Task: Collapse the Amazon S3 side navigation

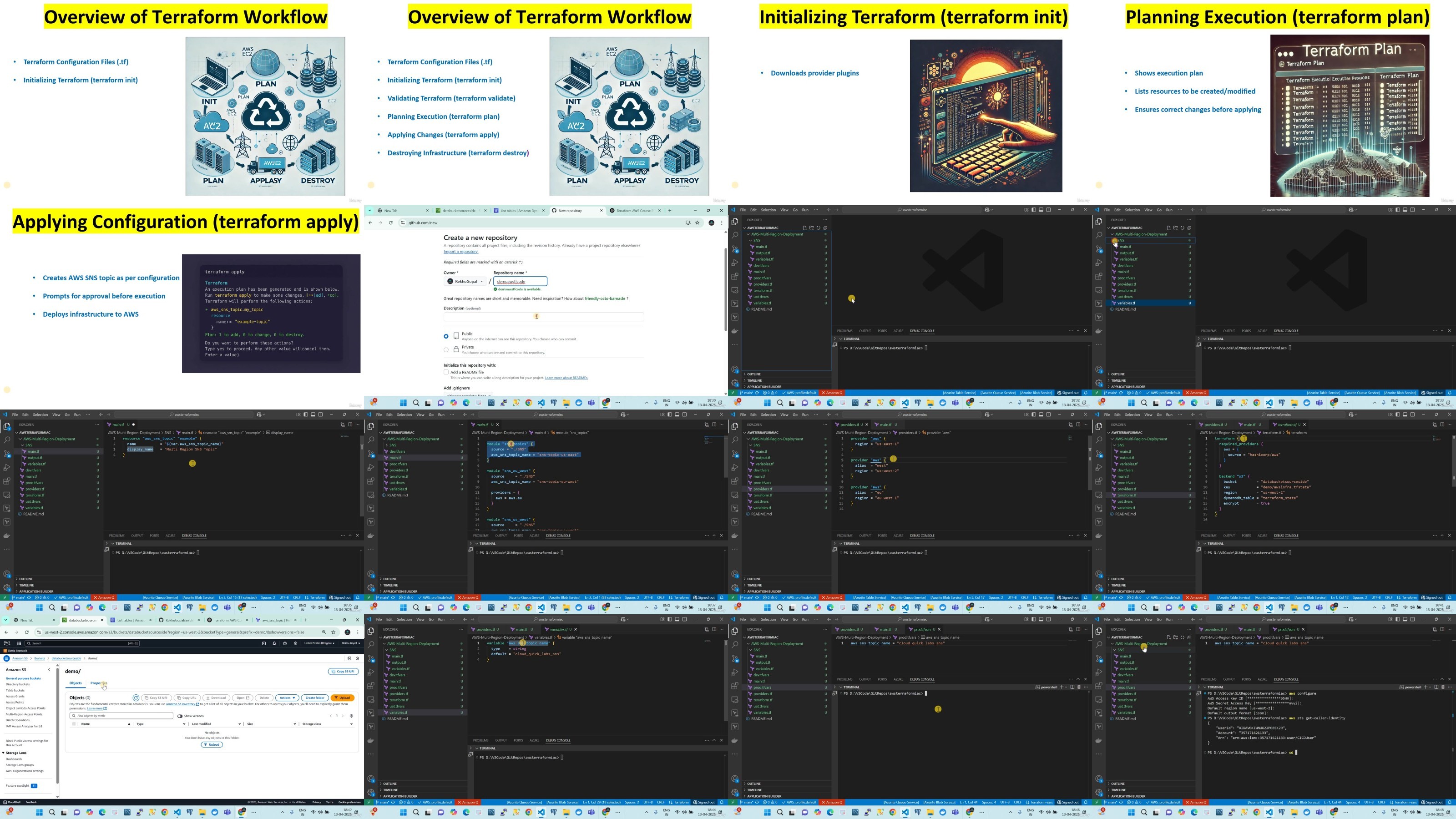Action: 49,670
